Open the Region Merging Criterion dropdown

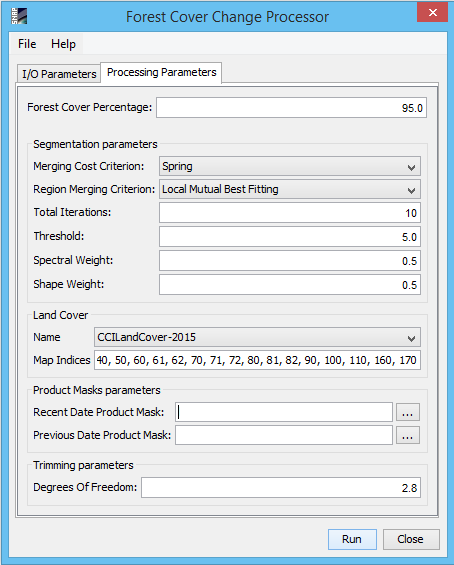pyautogui.click(x=290, y=189)
